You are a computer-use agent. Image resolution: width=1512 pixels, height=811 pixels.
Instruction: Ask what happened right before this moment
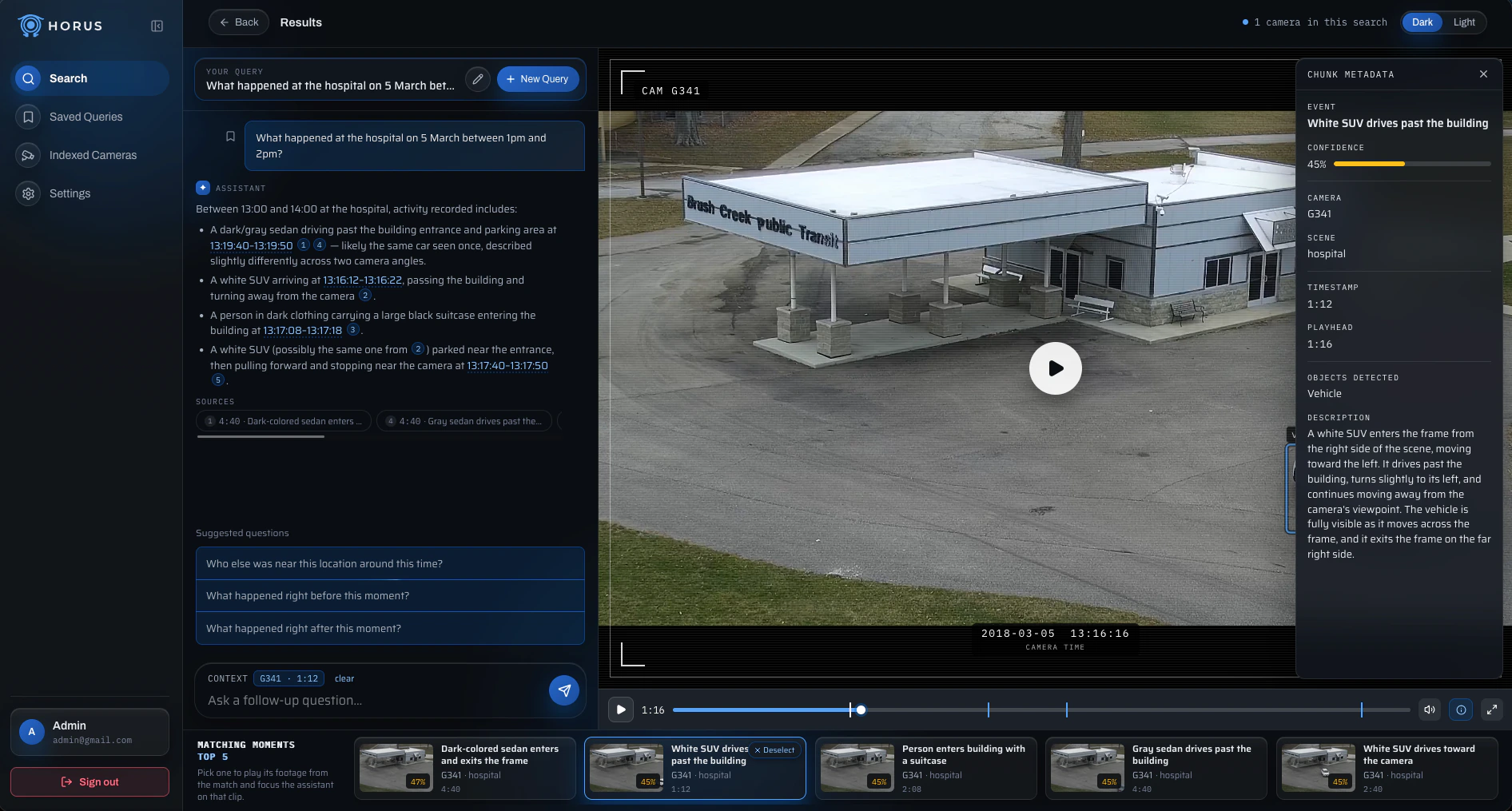click(390, 596)
